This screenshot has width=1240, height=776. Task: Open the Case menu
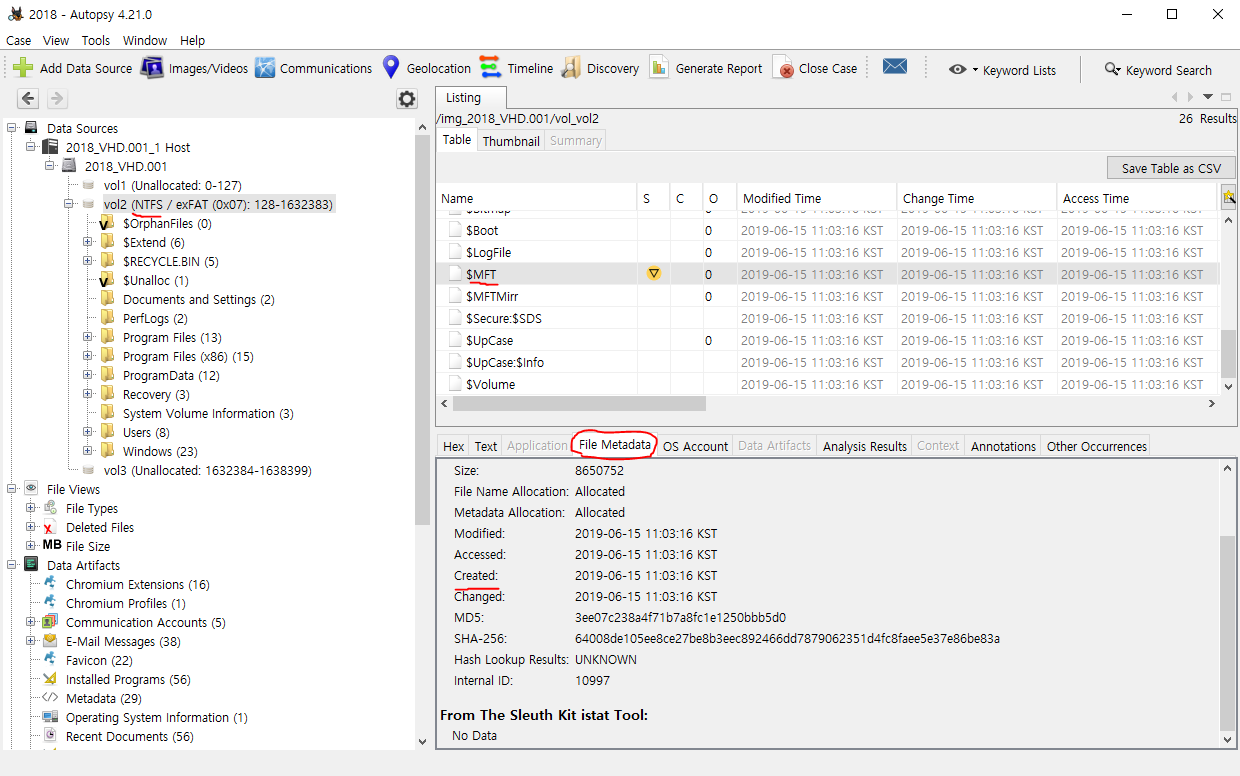point(18,40)
